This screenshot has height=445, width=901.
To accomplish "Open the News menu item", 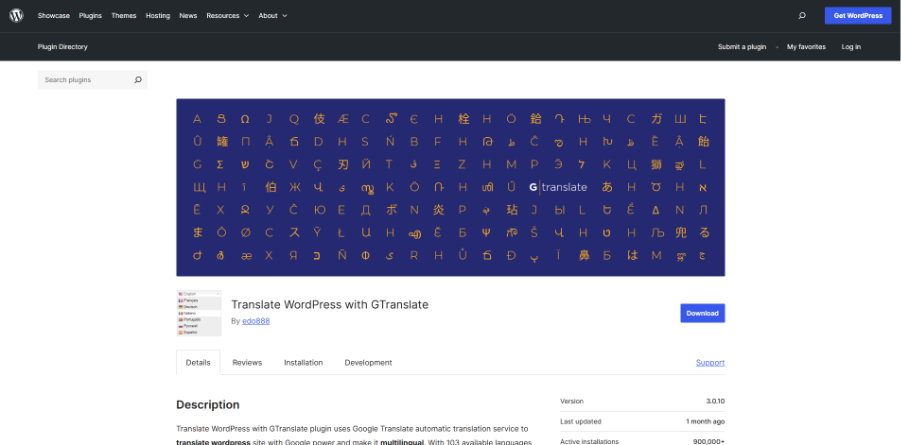I will [188, 16].
